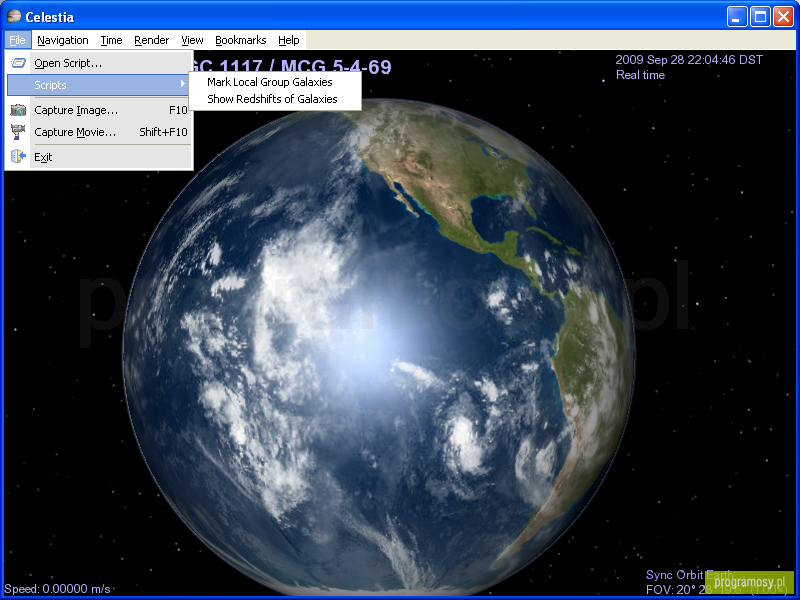This screenshot has width=800, height=600.
Task: Choose Capture Movie... from the File menu
Action: (99, 132)
